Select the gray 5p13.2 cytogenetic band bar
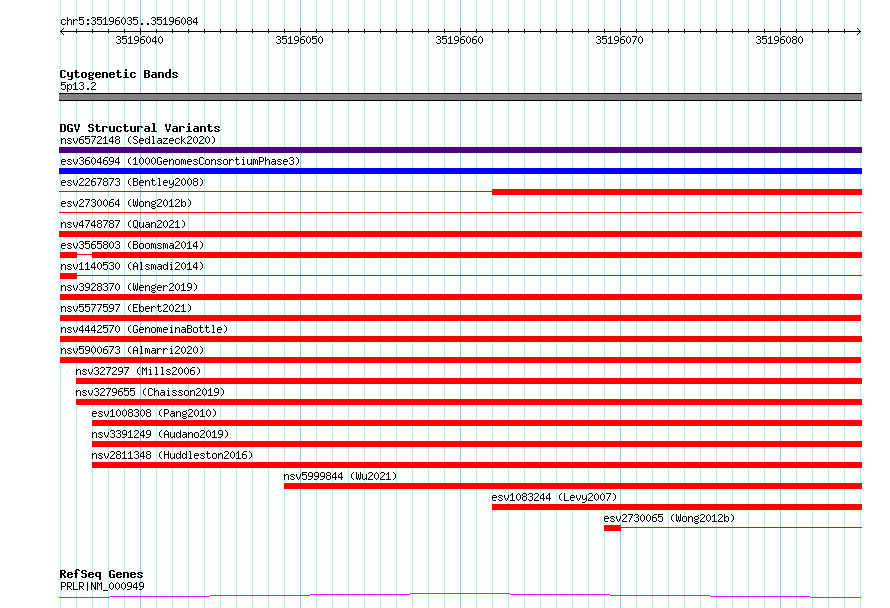This screenshot has height=608, width=890. pos(460,97)
